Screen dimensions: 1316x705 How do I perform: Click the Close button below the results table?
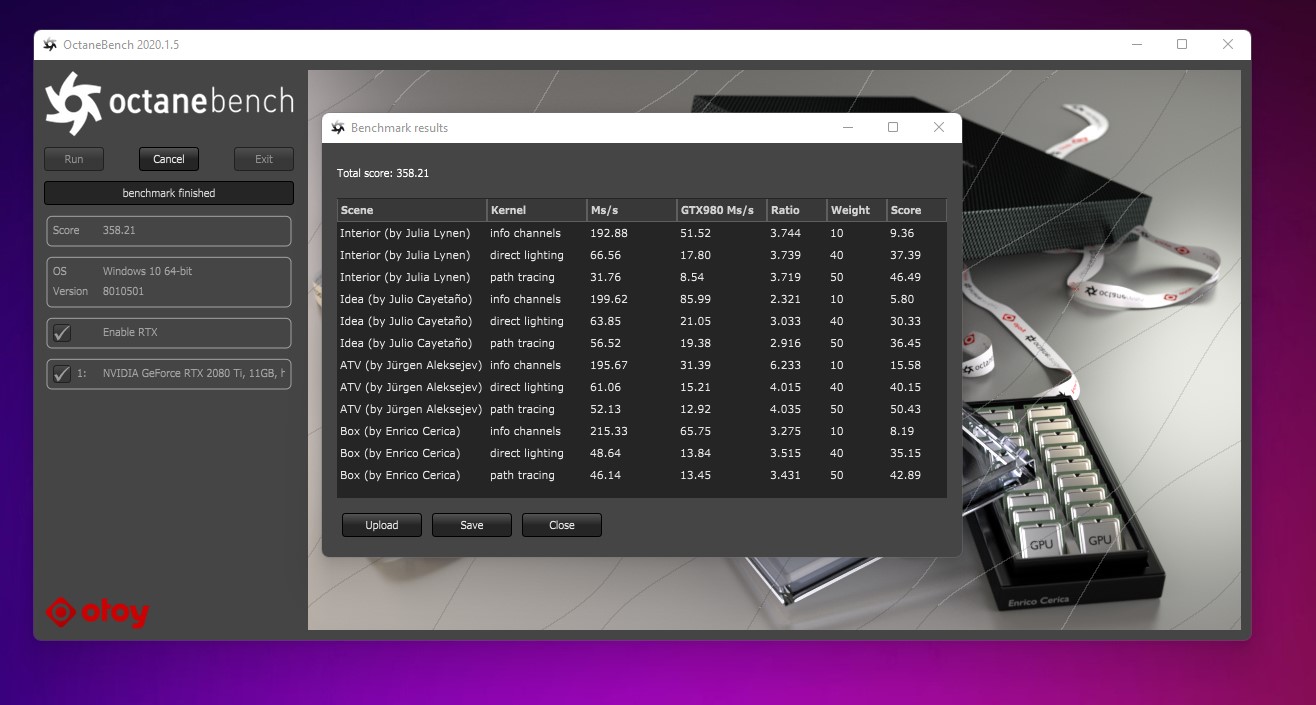click(x=561, y=525)
